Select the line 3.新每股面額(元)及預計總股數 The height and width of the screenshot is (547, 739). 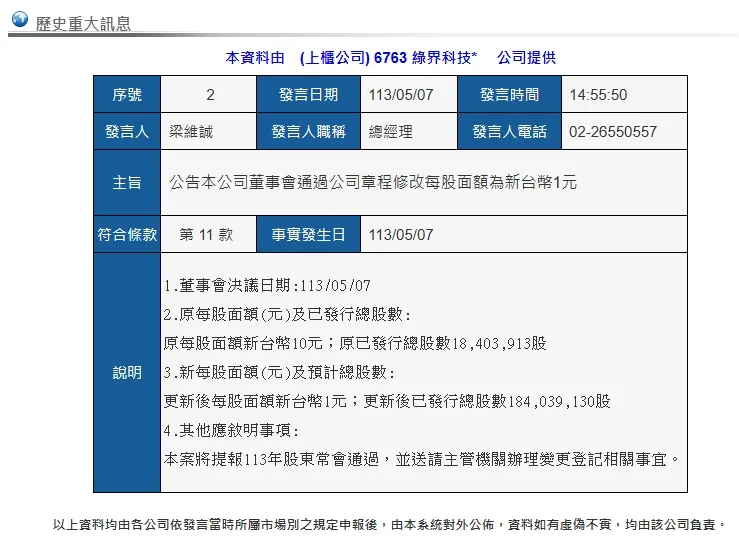pos(279,372)
